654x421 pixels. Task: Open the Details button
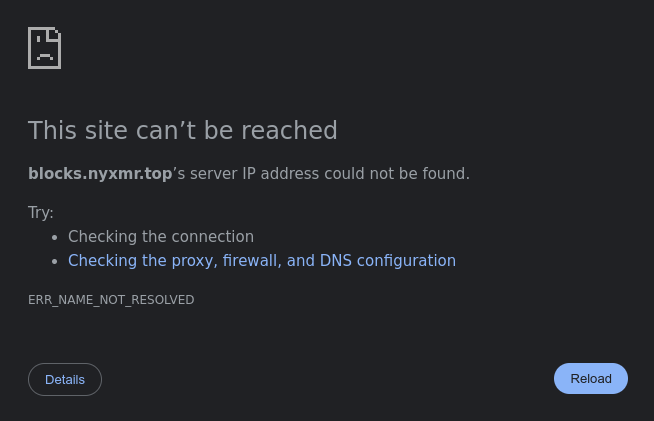65,380
